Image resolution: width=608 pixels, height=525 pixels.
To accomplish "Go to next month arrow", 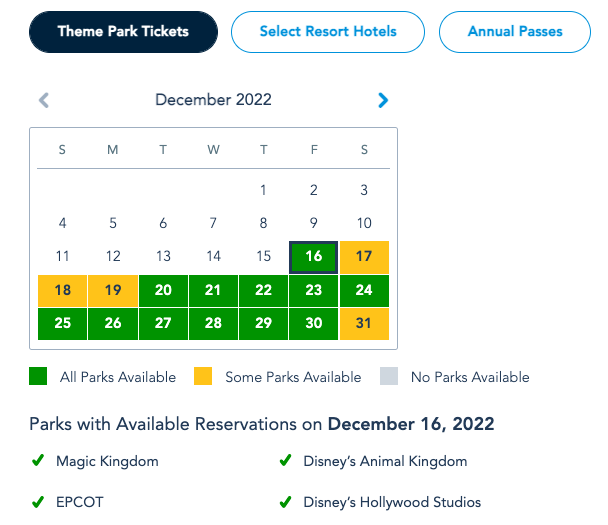I will click(383, 100).
